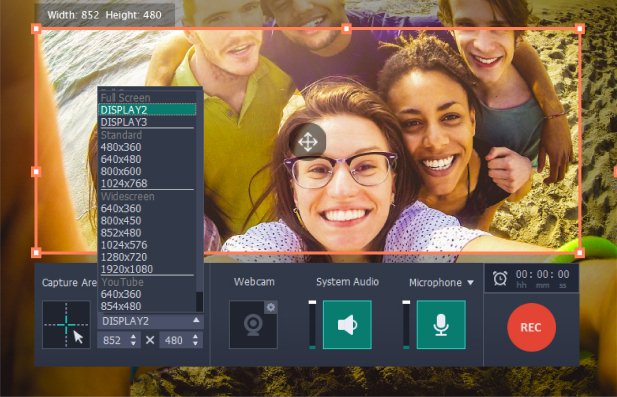Click top-left capture frame handle

click(36, 28)
